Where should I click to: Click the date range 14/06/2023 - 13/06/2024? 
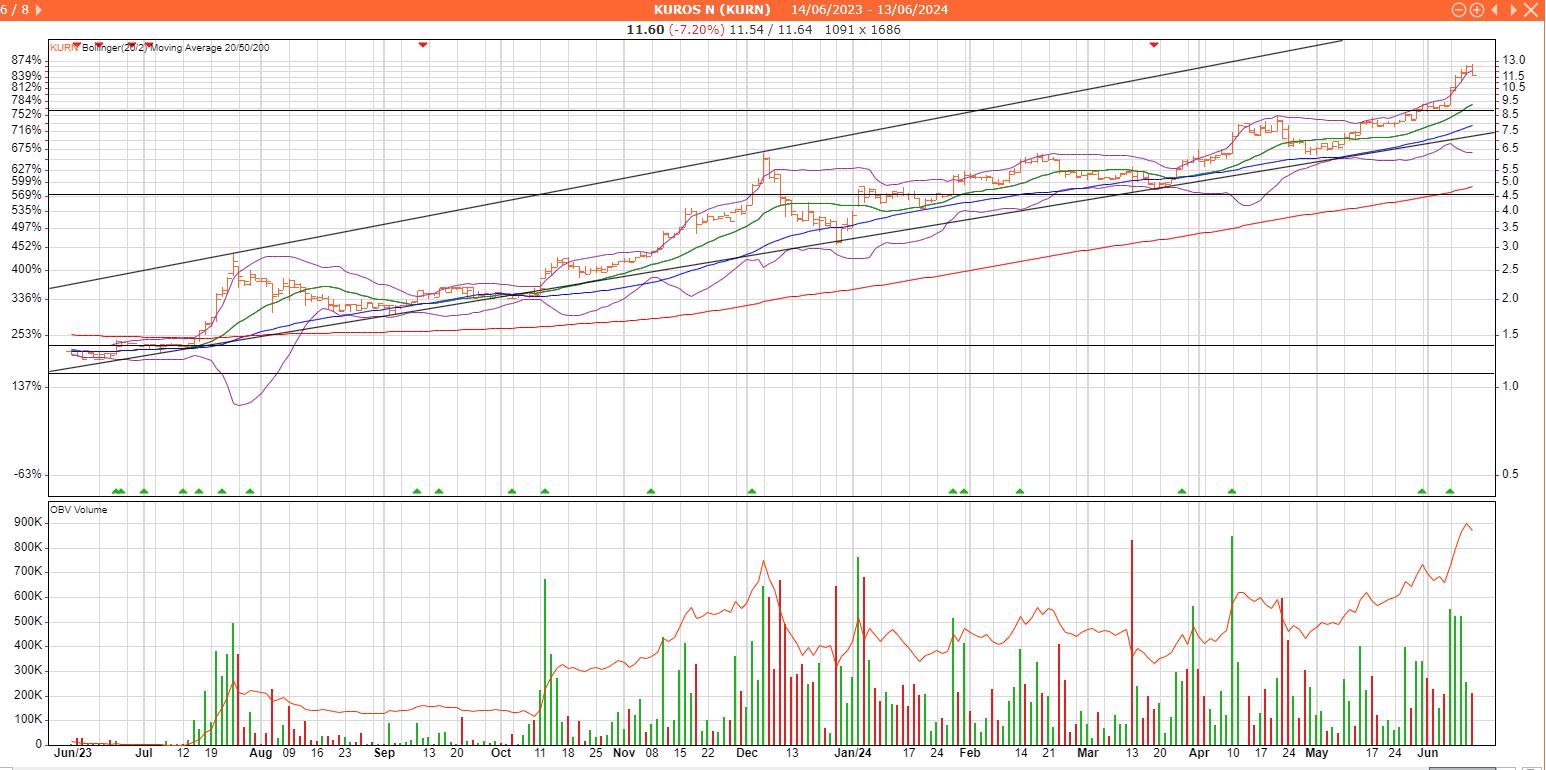pos(869,10)
